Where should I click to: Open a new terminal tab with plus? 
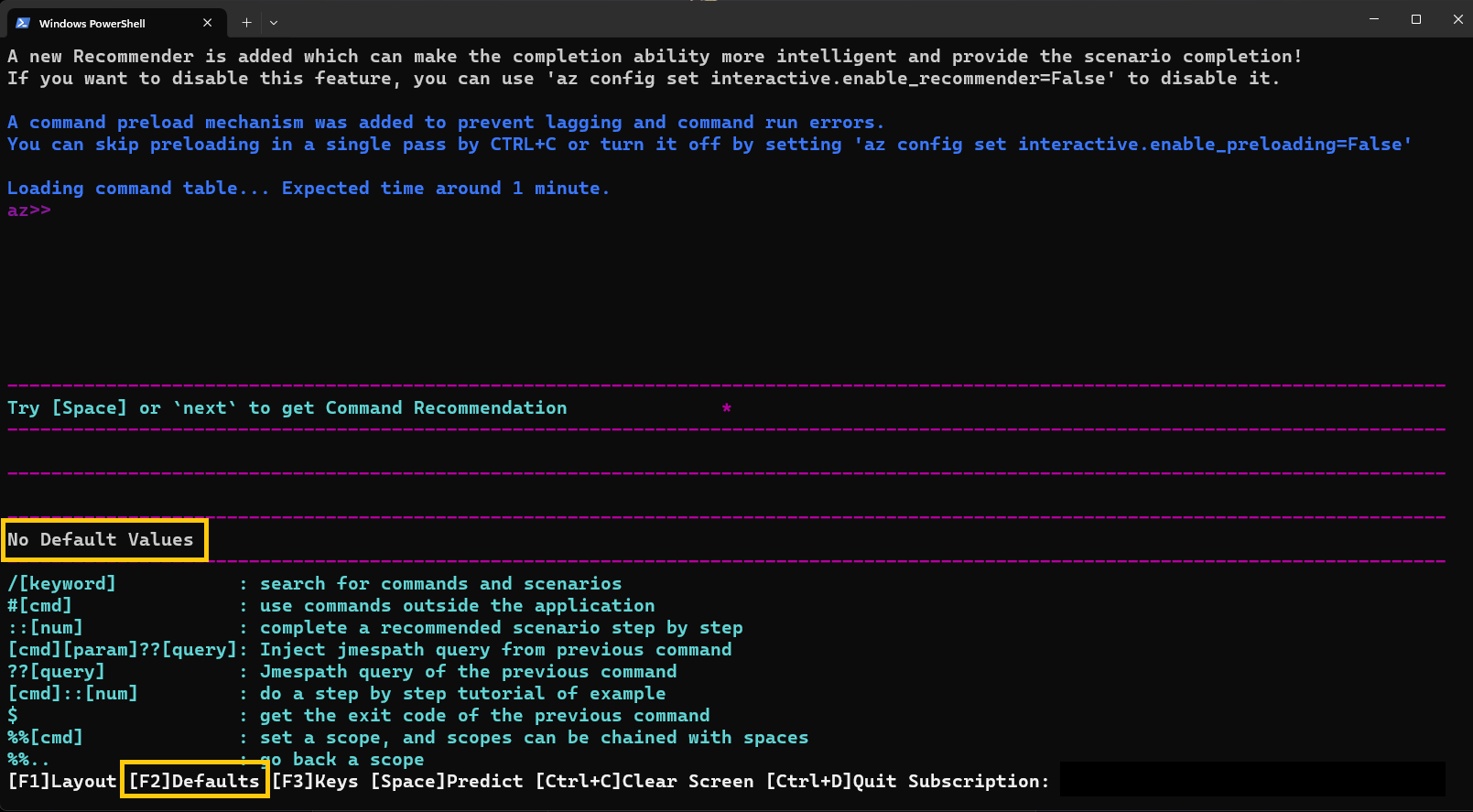click(x=246, y=23)
